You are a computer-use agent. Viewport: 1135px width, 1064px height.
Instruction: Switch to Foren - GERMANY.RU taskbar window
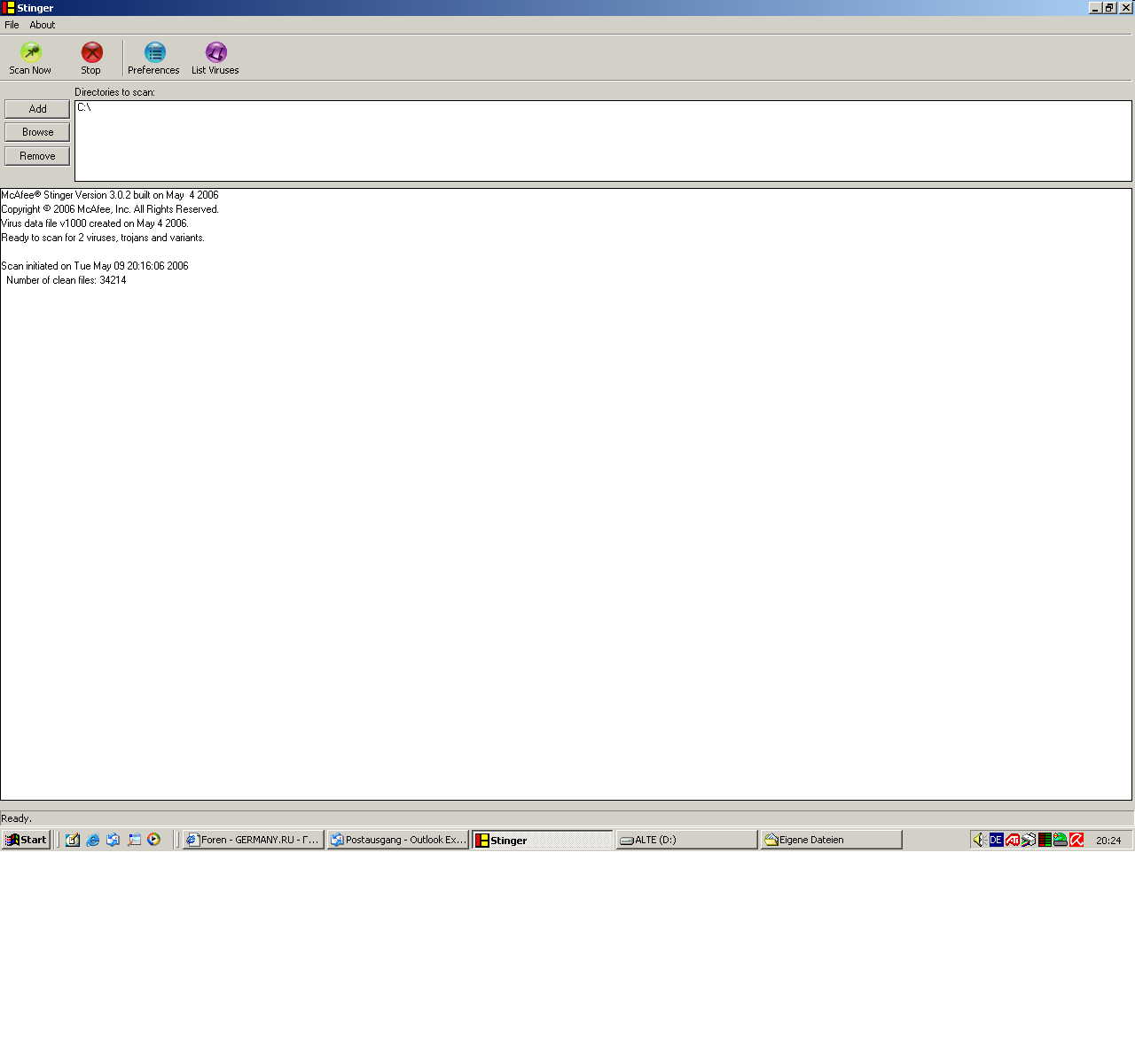click(x=254, y=840)
